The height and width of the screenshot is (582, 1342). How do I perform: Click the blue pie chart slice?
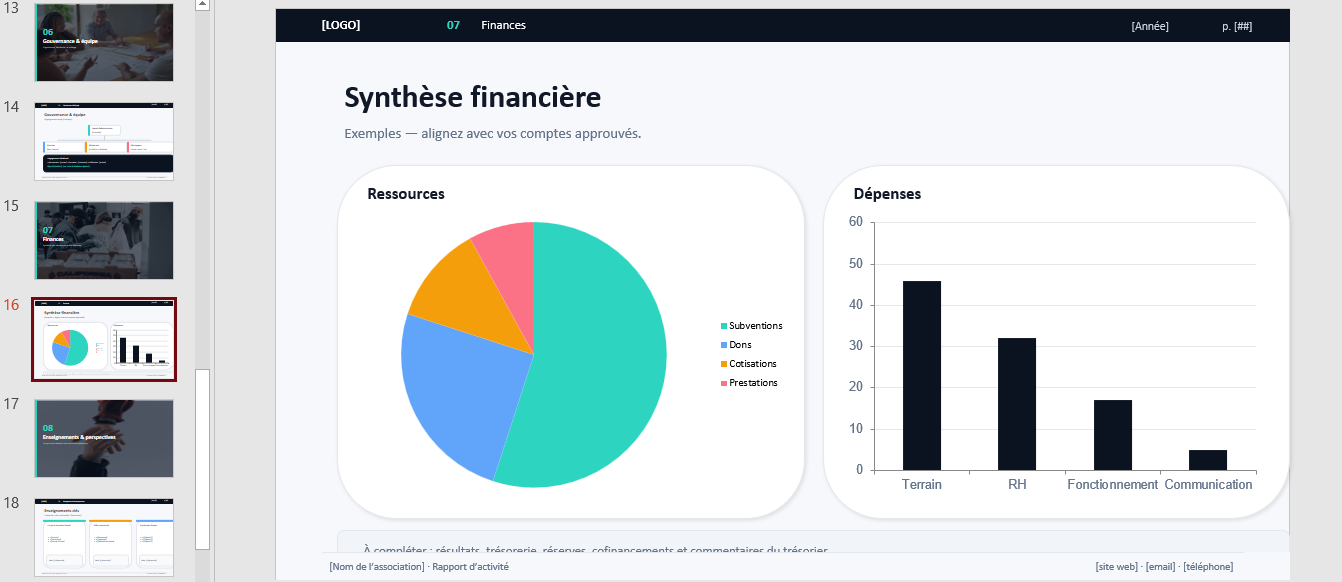pos(450,390)
